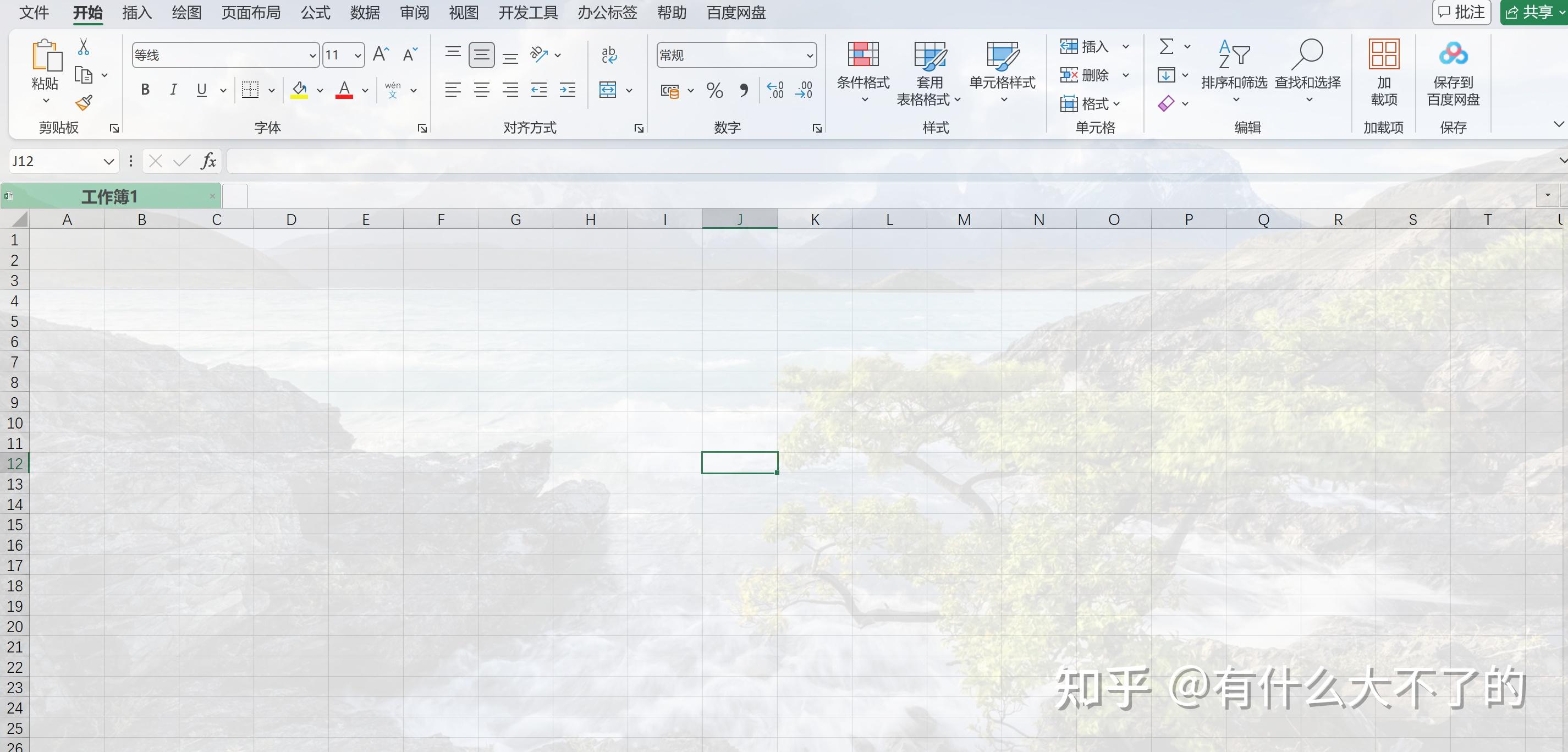Expand the number format 常规 dropdown

(x=810, y=56)
